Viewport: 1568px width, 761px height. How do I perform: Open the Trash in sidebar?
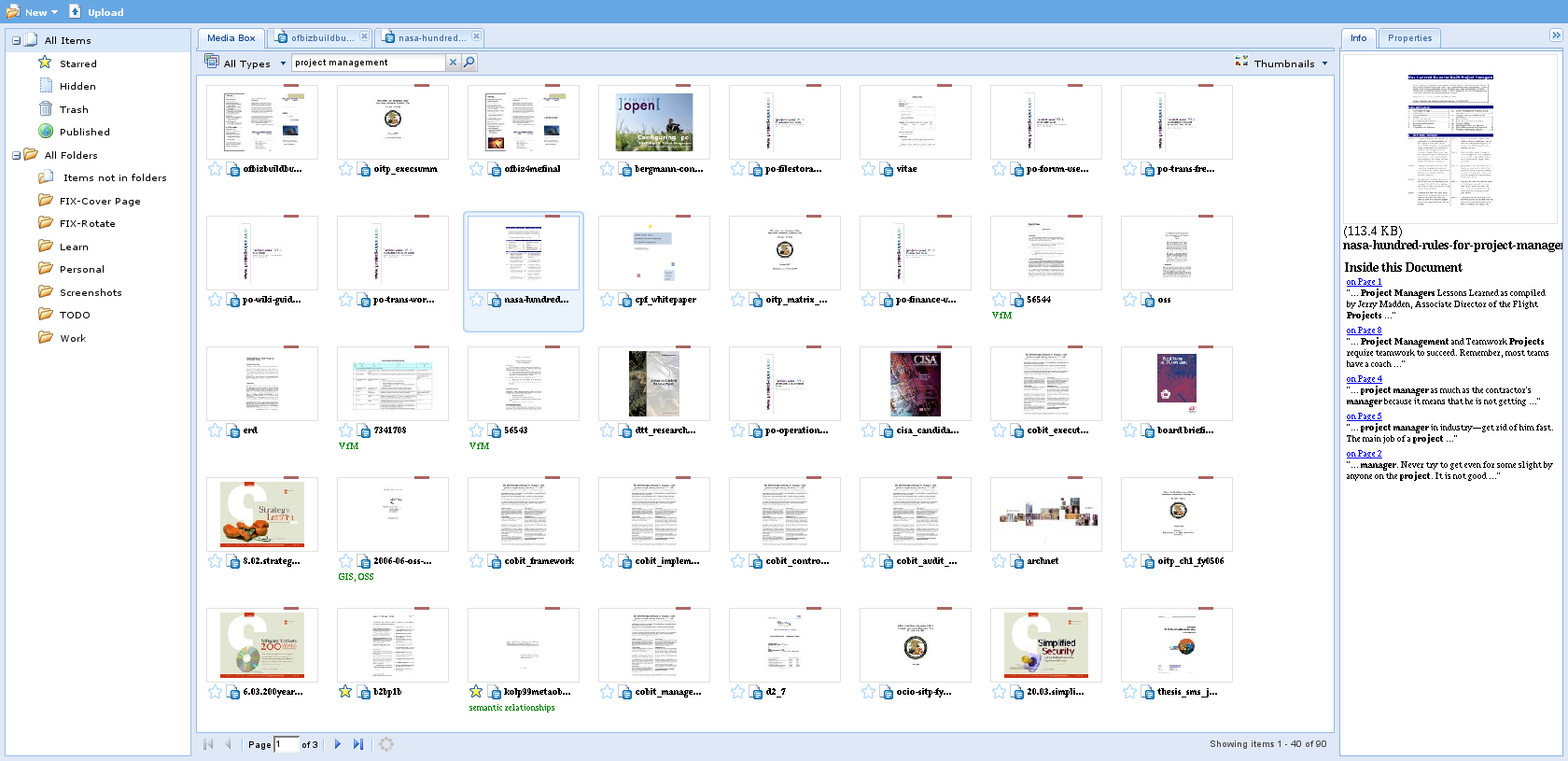click(74, 109)
